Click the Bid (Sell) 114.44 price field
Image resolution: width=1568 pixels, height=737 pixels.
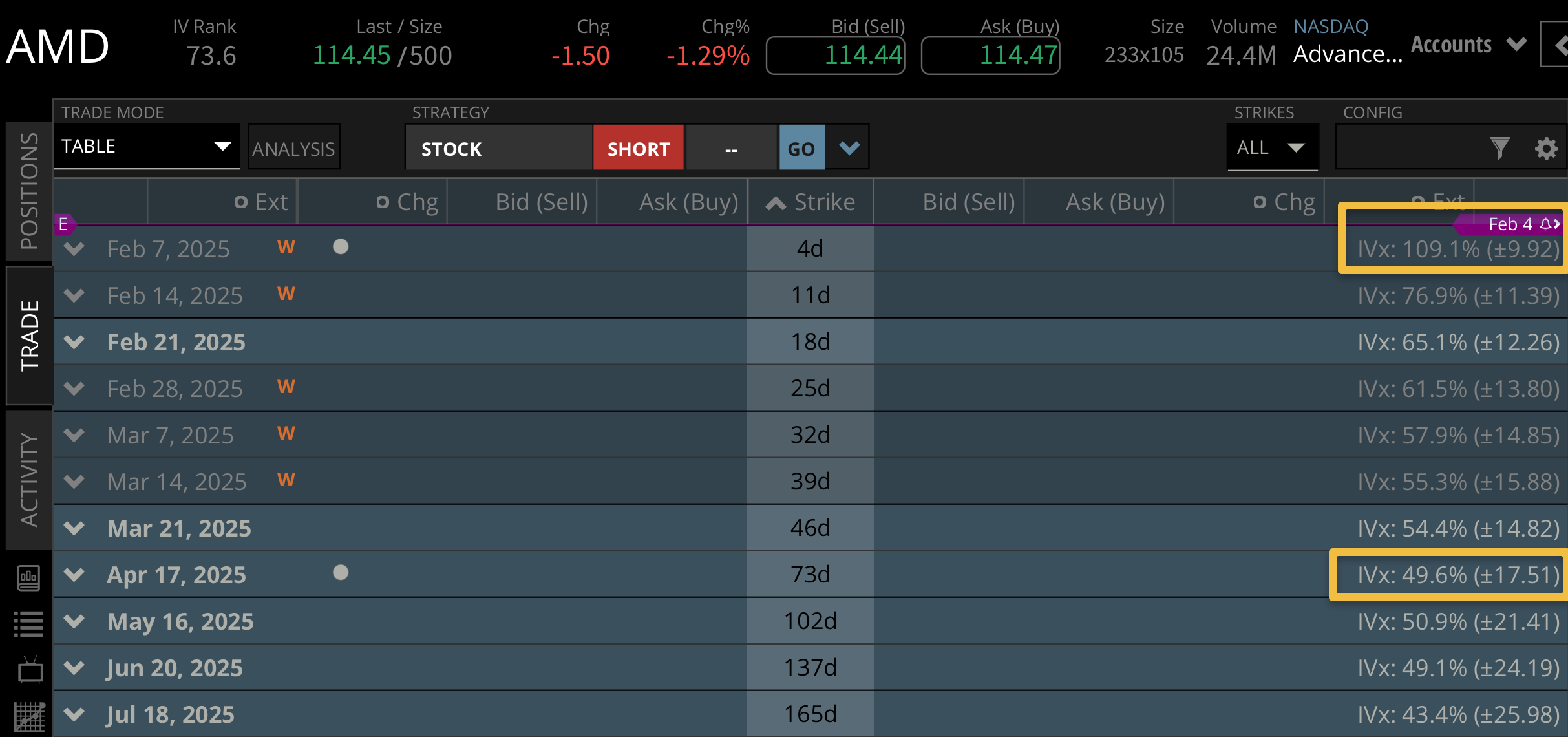click(x=834, y=56)
